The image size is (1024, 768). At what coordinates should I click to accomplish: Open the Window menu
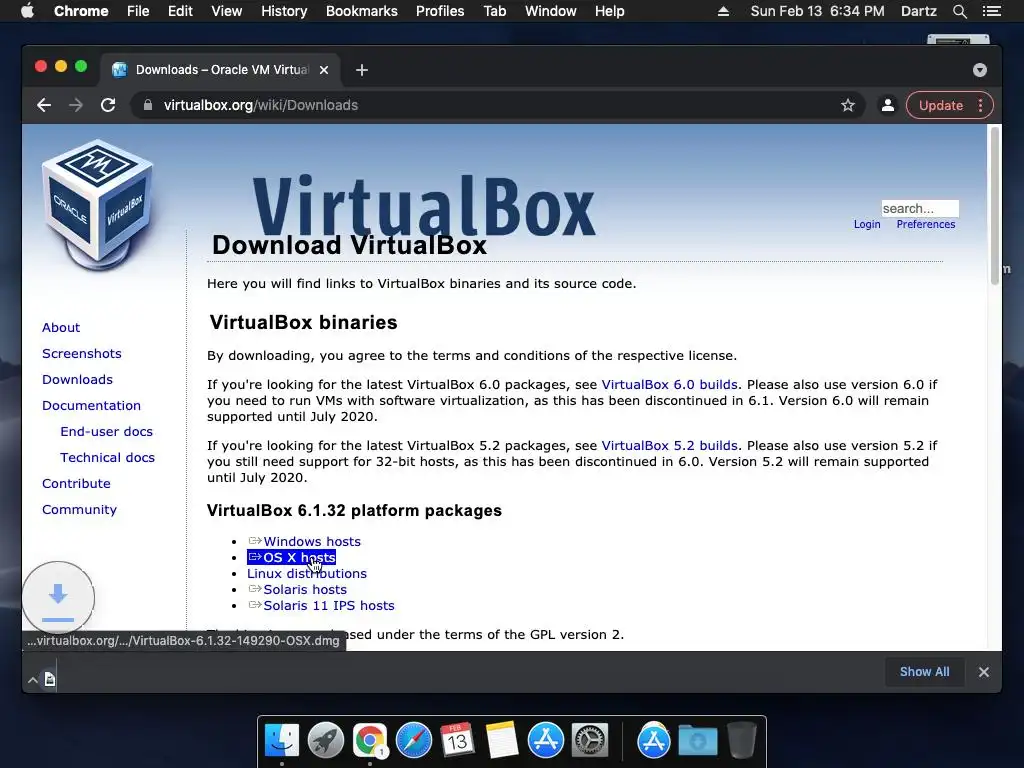pyautogui.click(x=551, y=11)
